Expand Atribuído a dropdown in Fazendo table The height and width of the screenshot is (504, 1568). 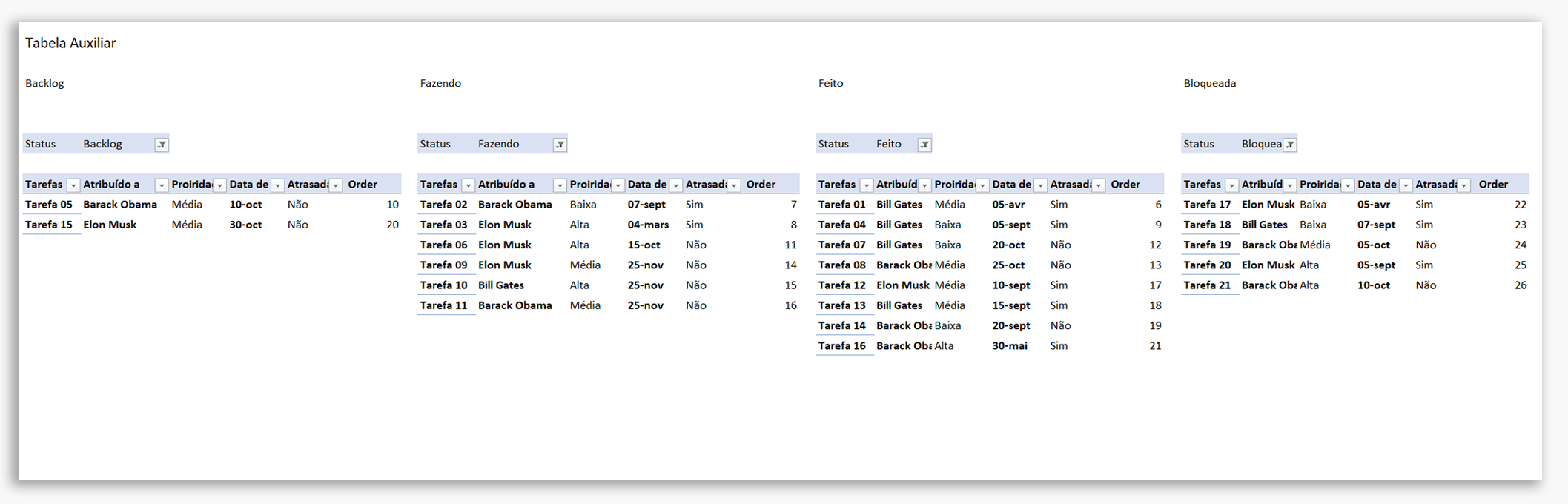tap(560, 185)
